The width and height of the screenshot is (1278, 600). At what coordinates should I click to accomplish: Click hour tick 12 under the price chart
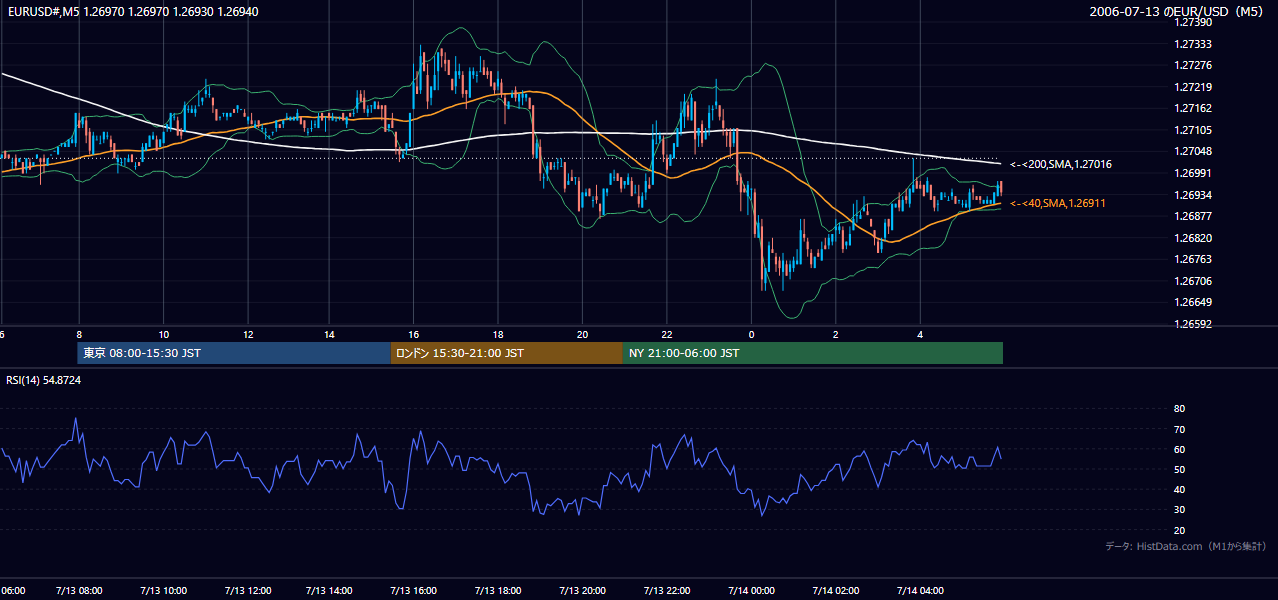click(x=247, y=334)
